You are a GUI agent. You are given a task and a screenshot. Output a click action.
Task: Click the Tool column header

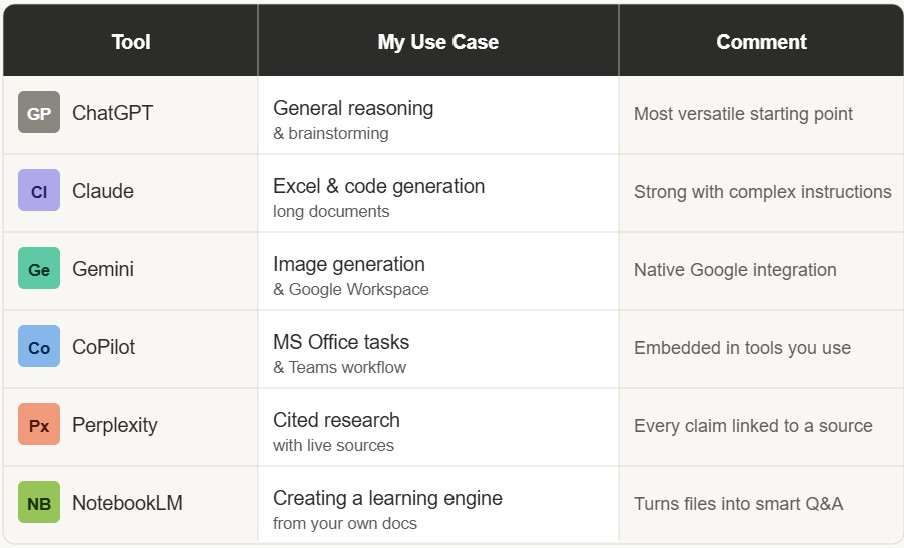tap(131, 42)
